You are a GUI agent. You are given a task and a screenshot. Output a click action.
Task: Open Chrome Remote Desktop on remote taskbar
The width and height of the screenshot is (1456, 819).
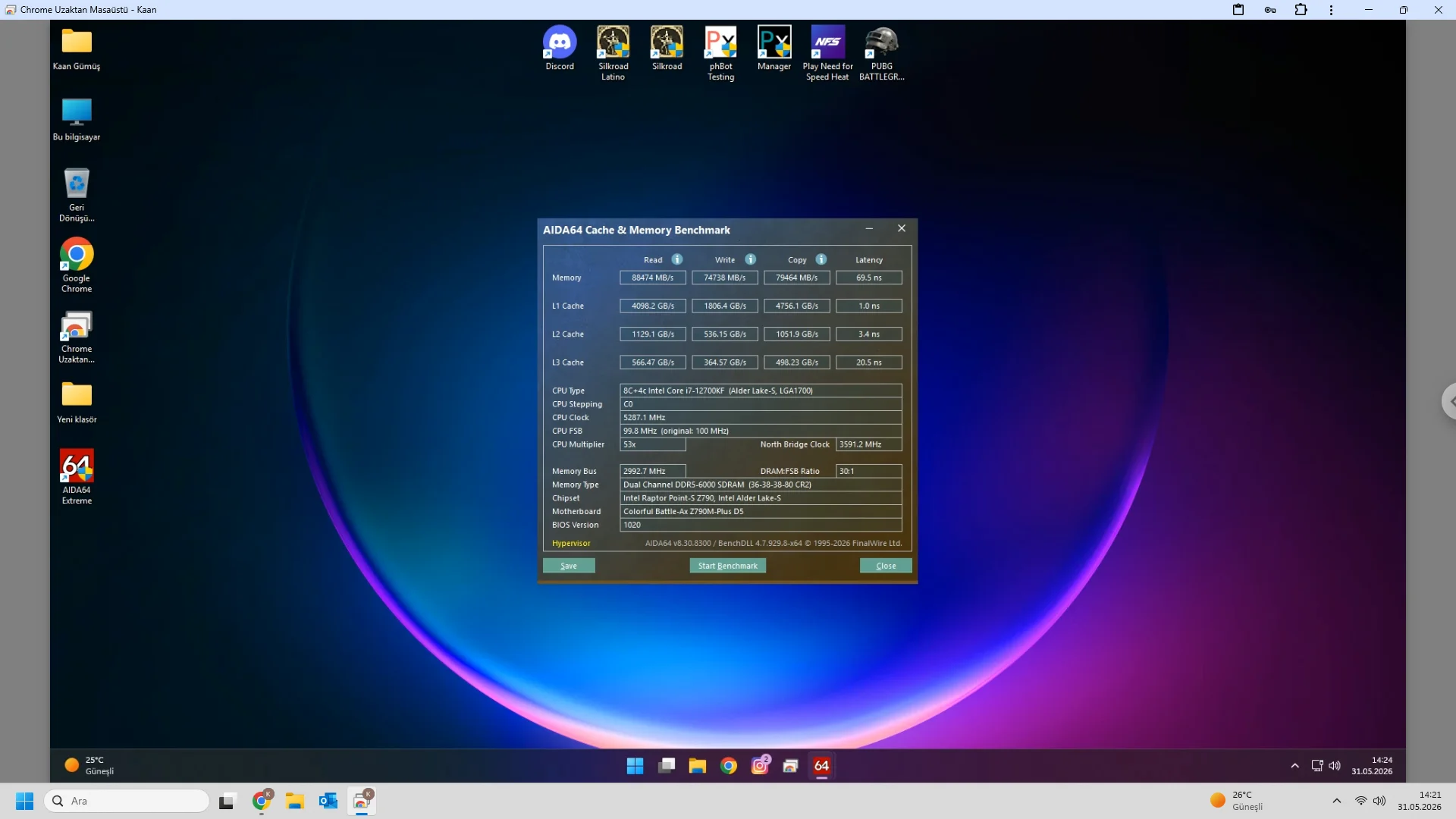point(791,766)
